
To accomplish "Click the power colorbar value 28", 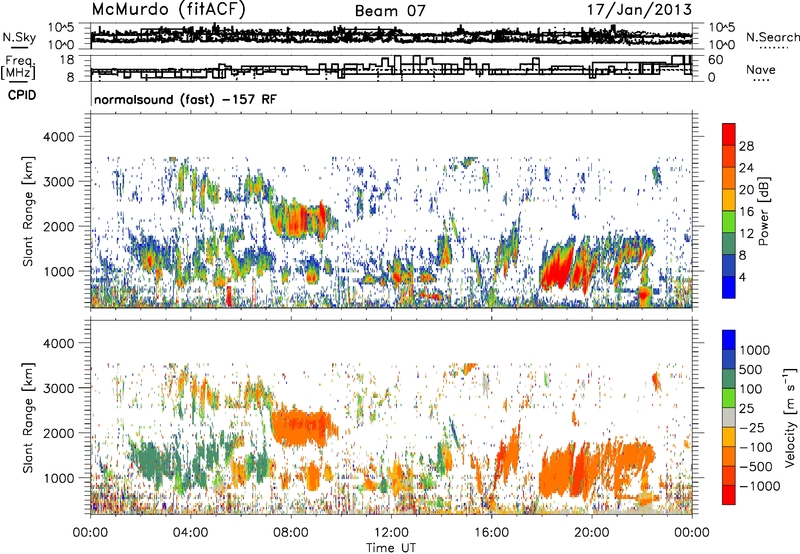I will [x=746, y=146].
